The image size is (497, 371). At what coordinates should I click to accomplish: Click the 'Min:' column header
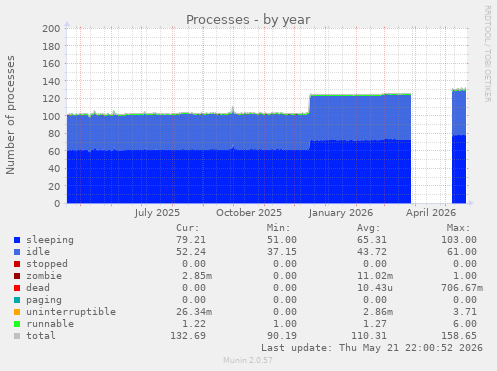coord(278,228)
